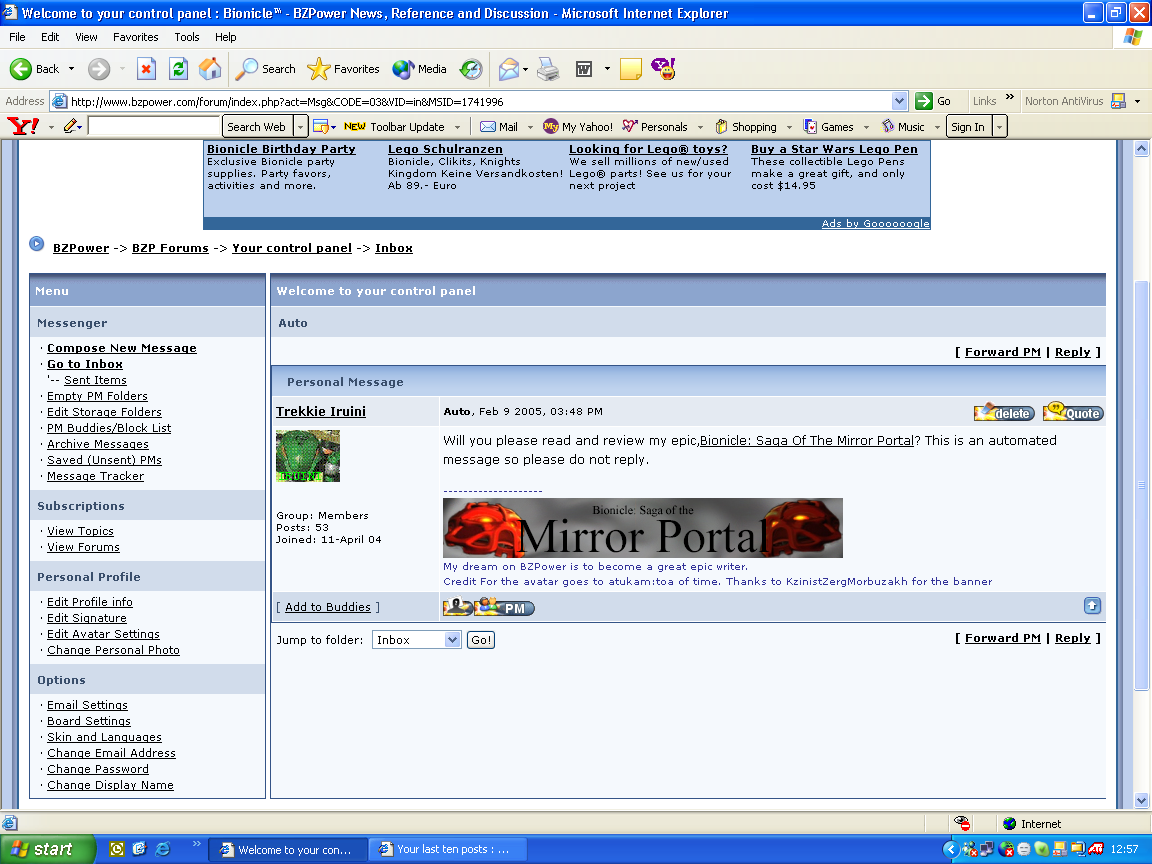Open the Favorites star button
This screenshot has height=864, width=1152.
point(343,69)
